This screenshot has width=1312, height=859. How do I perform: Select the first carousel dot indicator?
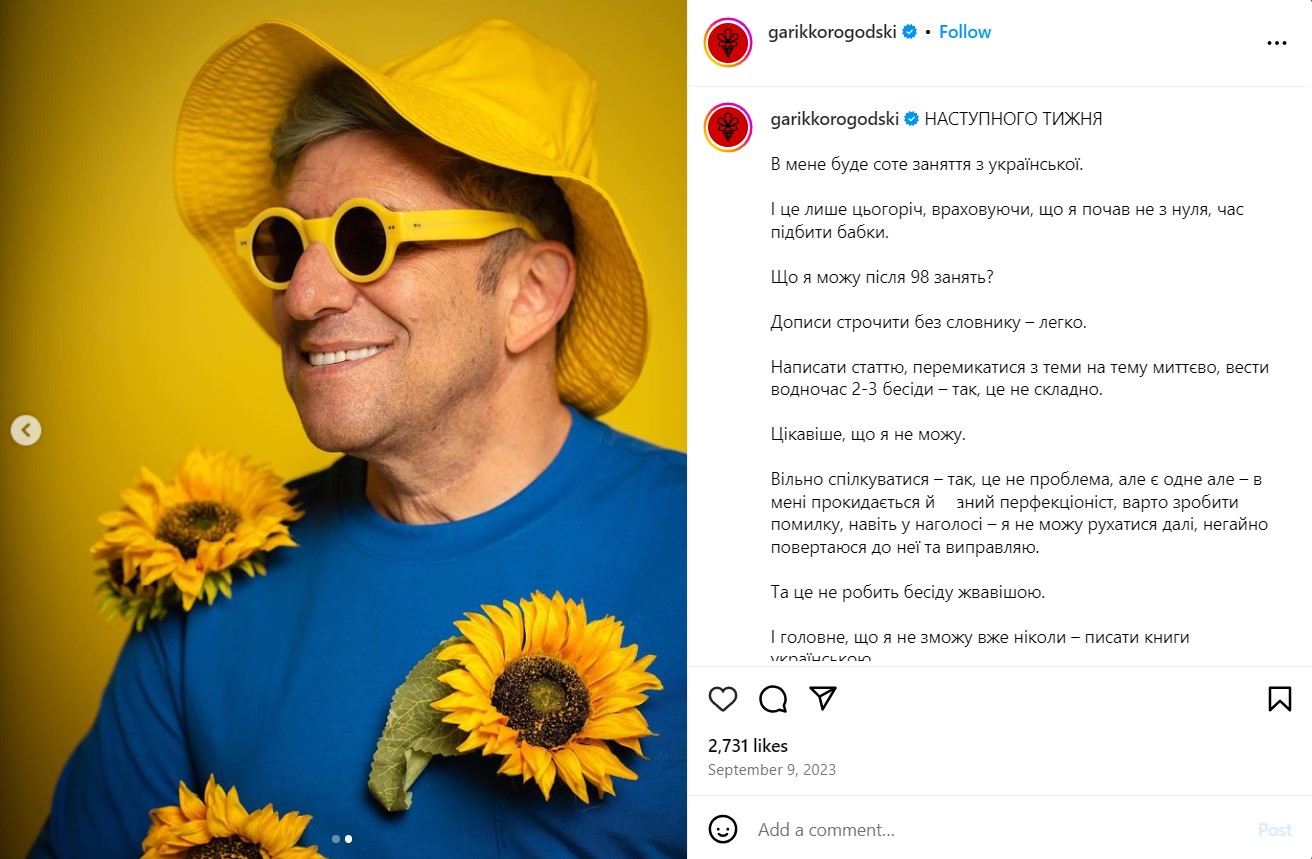click(336, 839)
